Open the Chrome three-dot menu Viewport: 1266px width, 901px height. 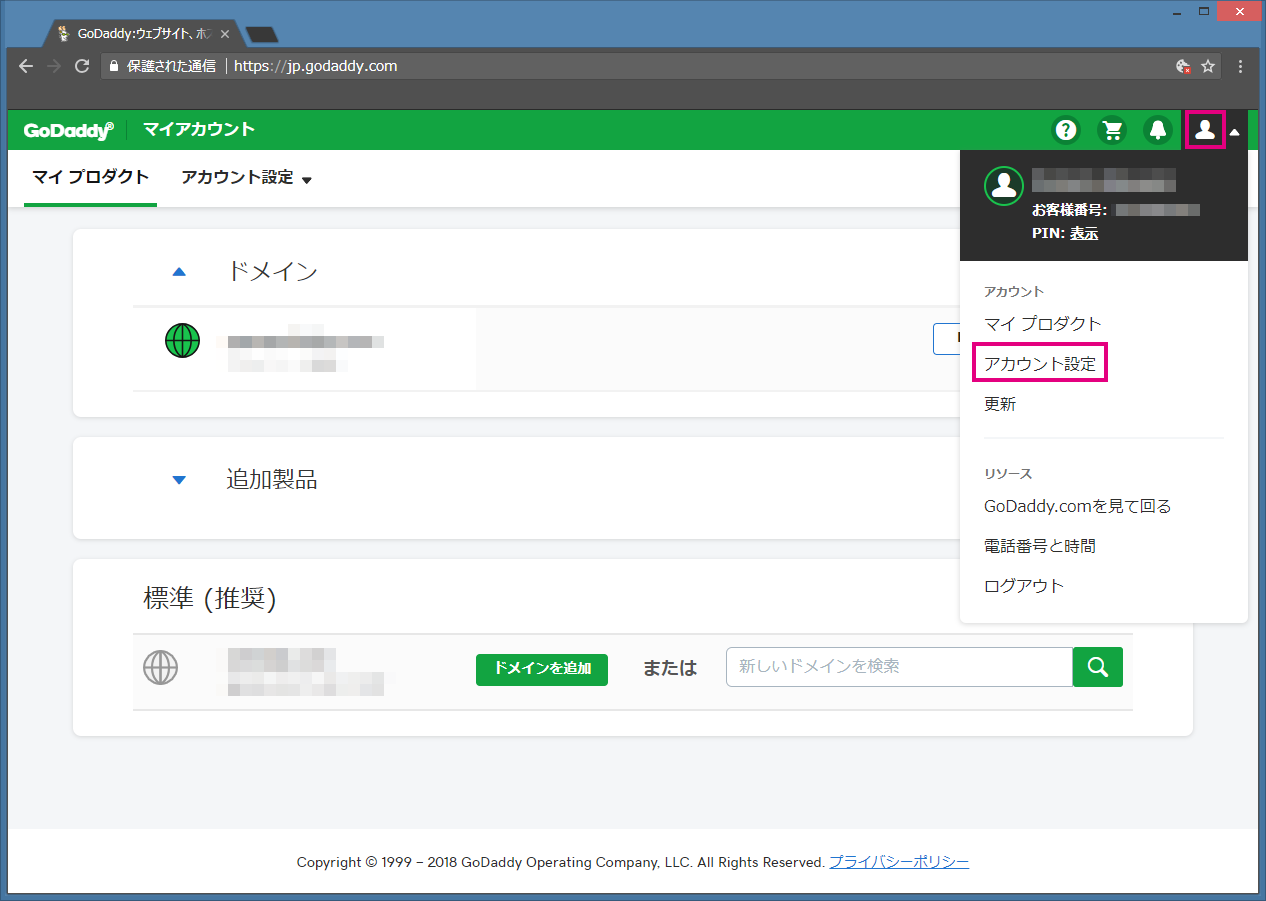tap(1241, 66)
